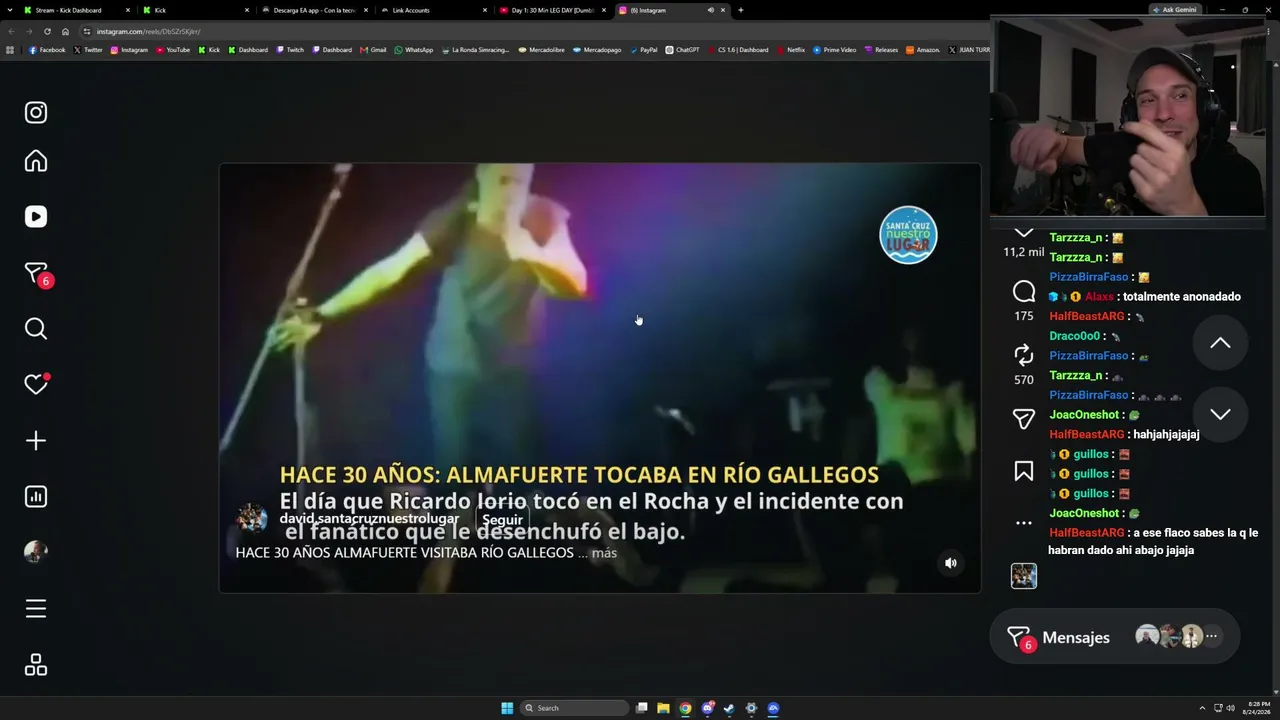This screenshot has height=720, width=1280.
Task: Open the PayPal bookmark
Action: pyautogui.click(x=643, y=50)
